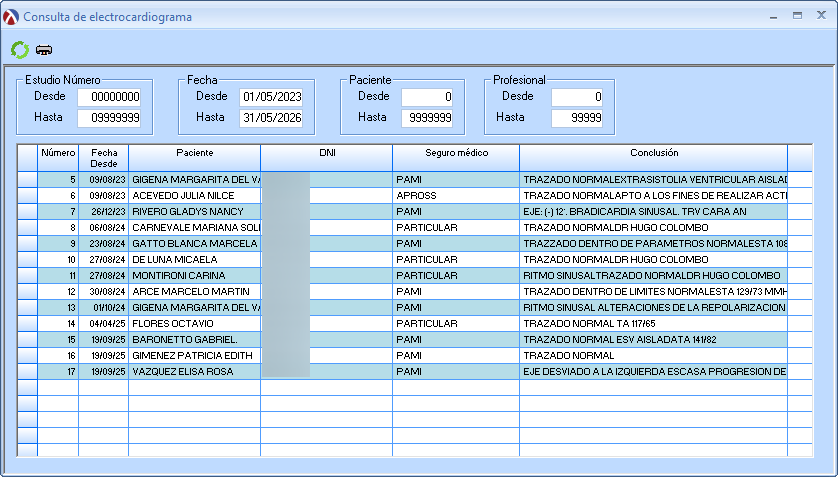This screenshot has width=838, height=477.
Task: Click the Paciente column header
Action: (195, 158)
